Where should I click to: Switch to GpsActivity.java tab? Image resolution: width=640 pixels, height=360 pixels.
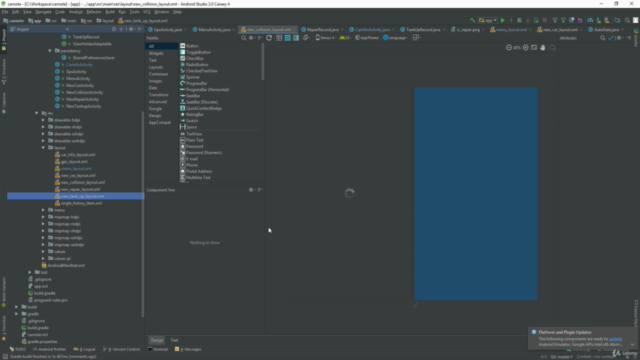pyautogui.click(x=168, y=30)
